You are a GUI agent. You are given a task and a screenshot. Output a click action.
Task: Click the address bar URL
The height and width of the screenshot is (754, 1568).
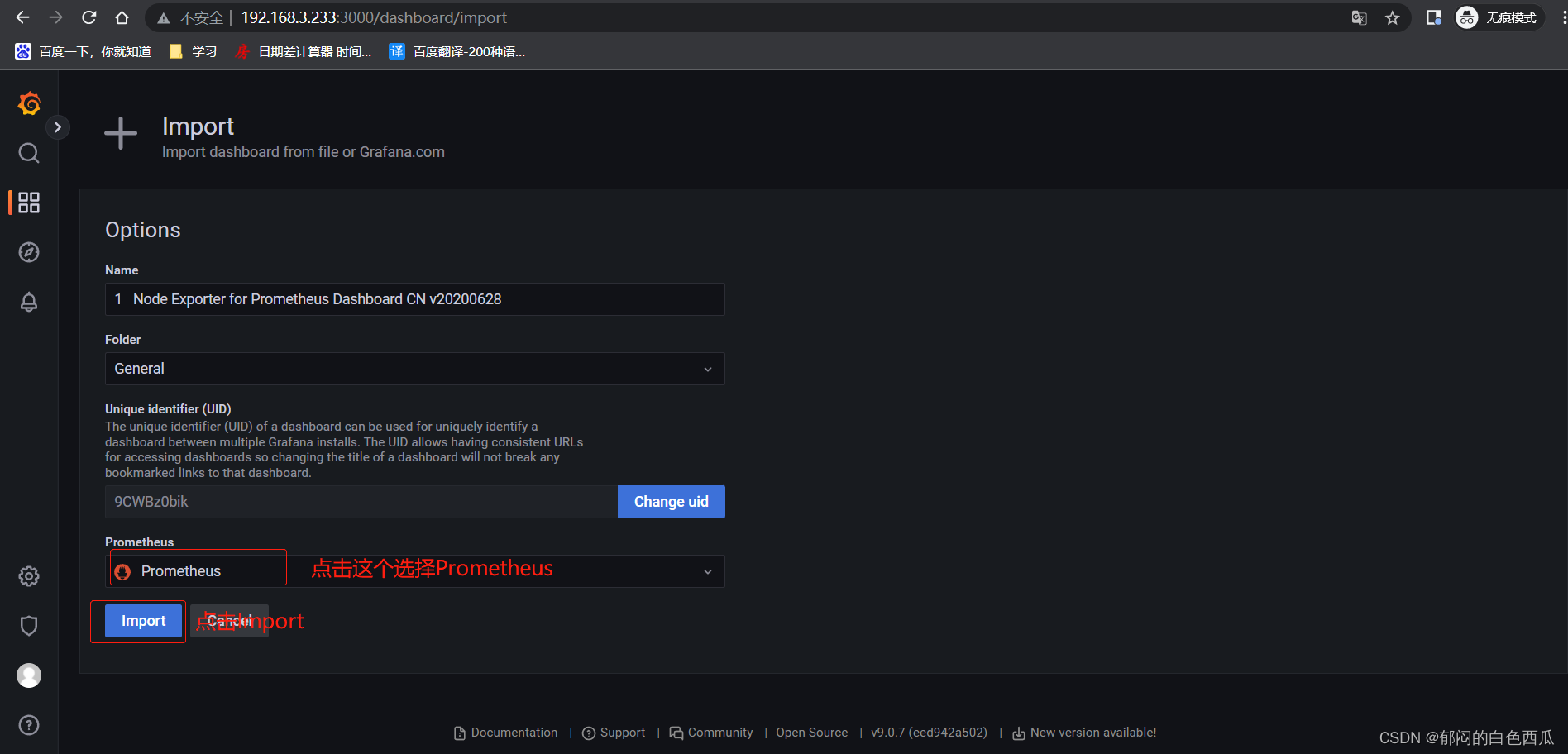[374, 17]
